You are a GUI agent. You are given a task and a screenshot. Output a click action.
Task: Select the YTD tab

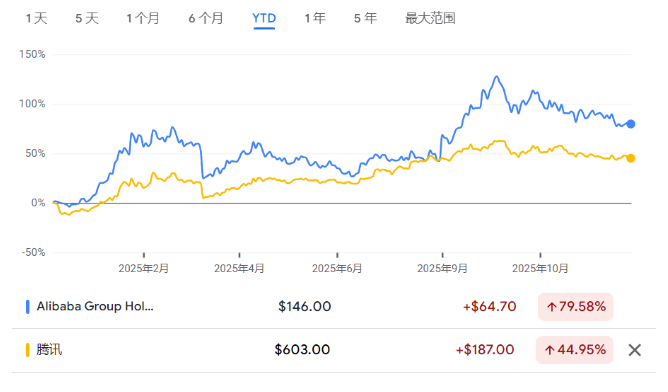pos(264,18)
